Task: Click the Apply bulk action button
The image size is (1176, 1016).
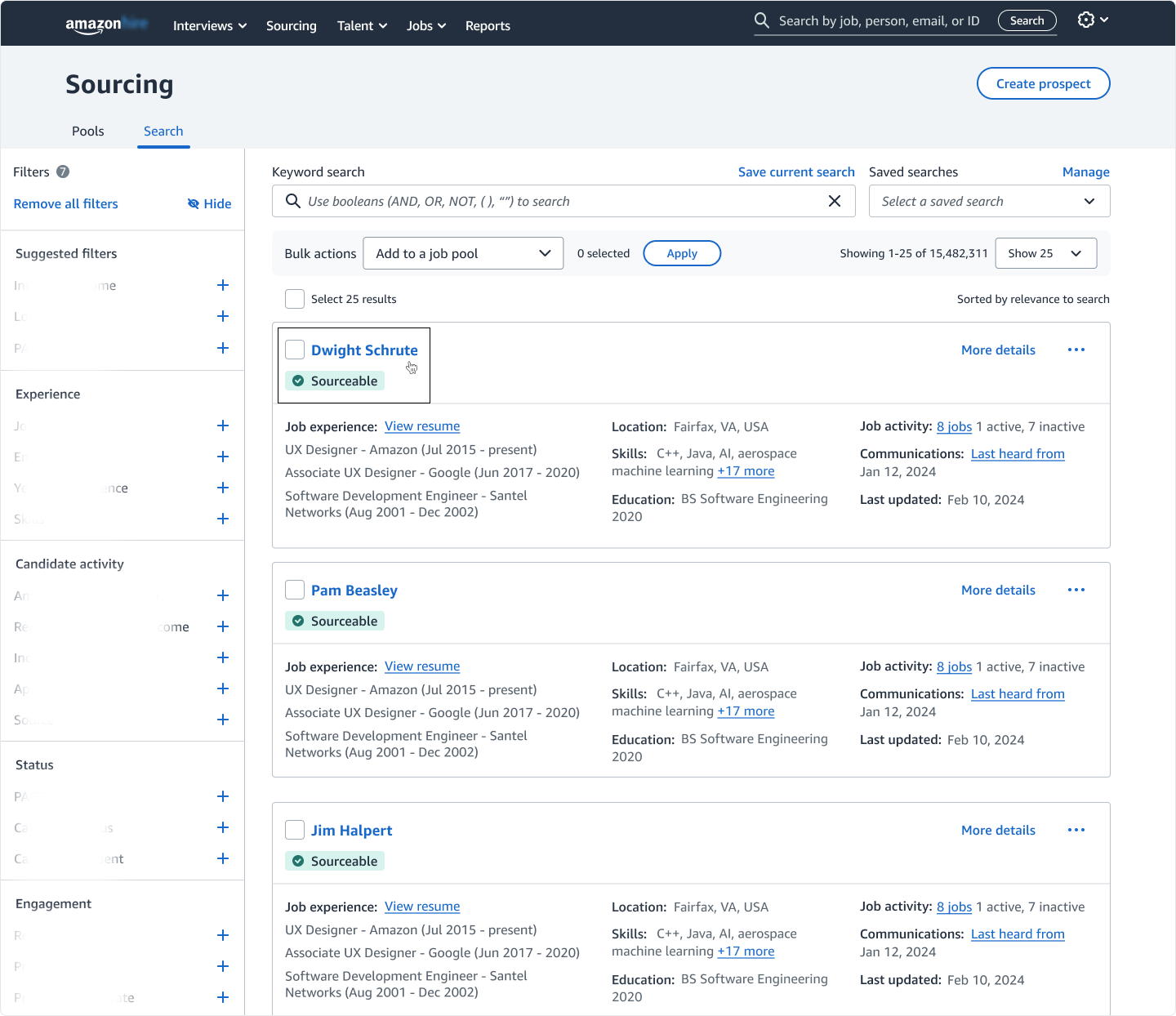Action: coord(682,253)
